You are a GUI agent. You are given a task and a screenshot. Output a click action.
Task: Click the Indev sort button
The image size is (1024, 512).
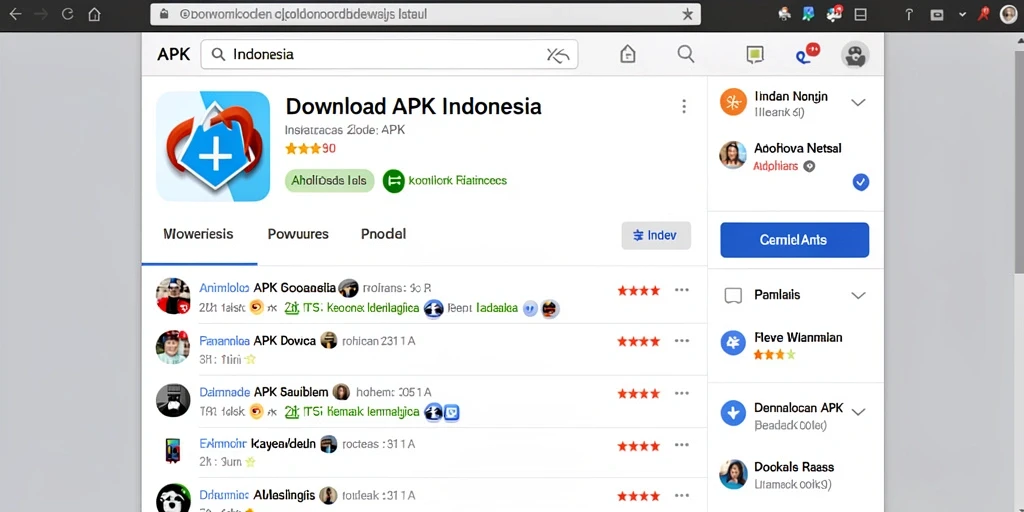point(656,236)
